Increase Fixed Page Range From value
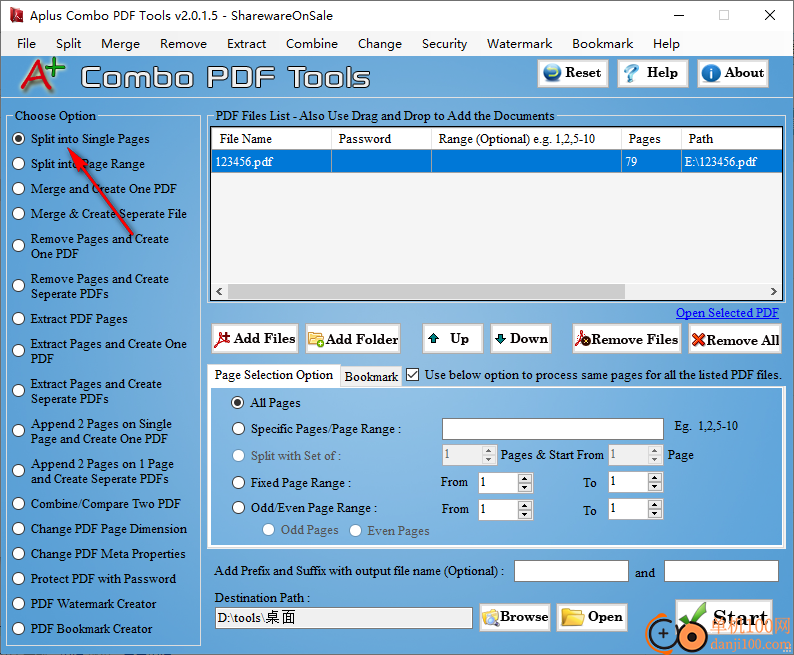The image size is (794, 655). tap(525, 478)
